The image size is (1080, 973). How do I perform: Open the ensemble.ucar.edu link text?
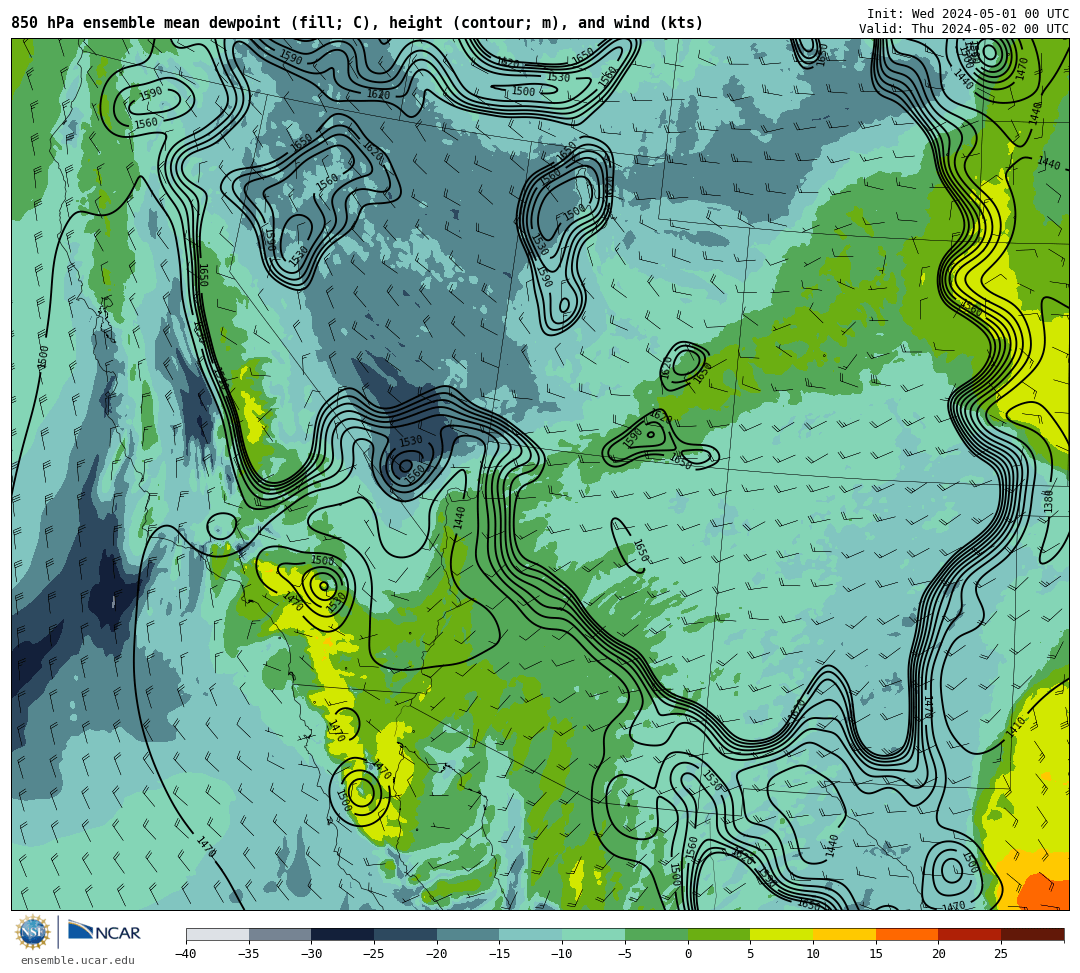tap(78, 960)
